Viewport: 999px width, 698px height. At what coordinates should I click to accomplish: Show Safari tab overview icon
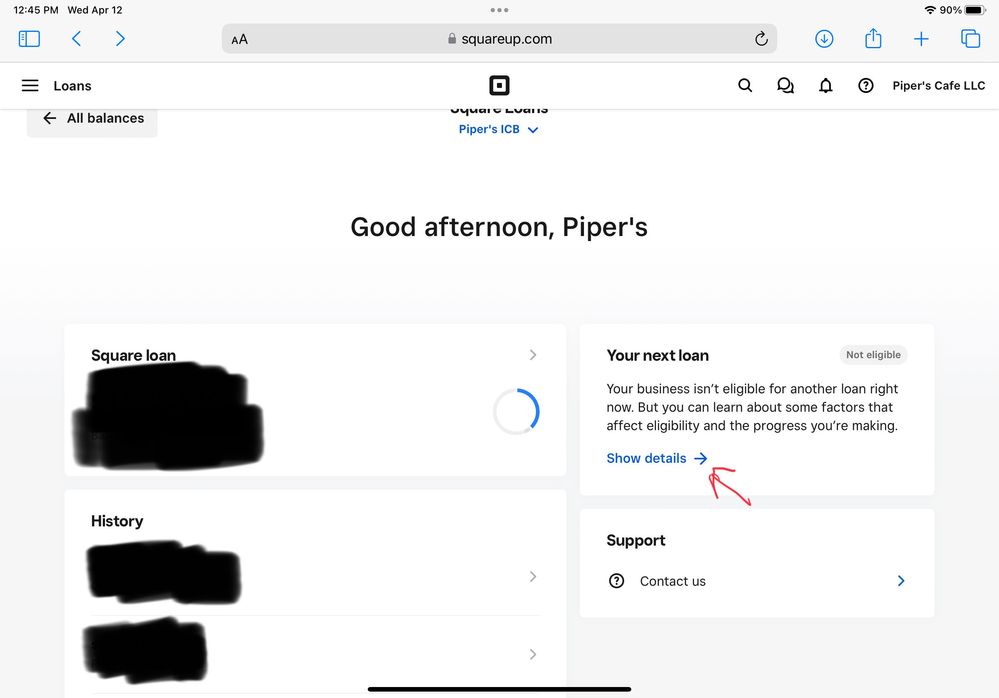[x=970, y=39]
